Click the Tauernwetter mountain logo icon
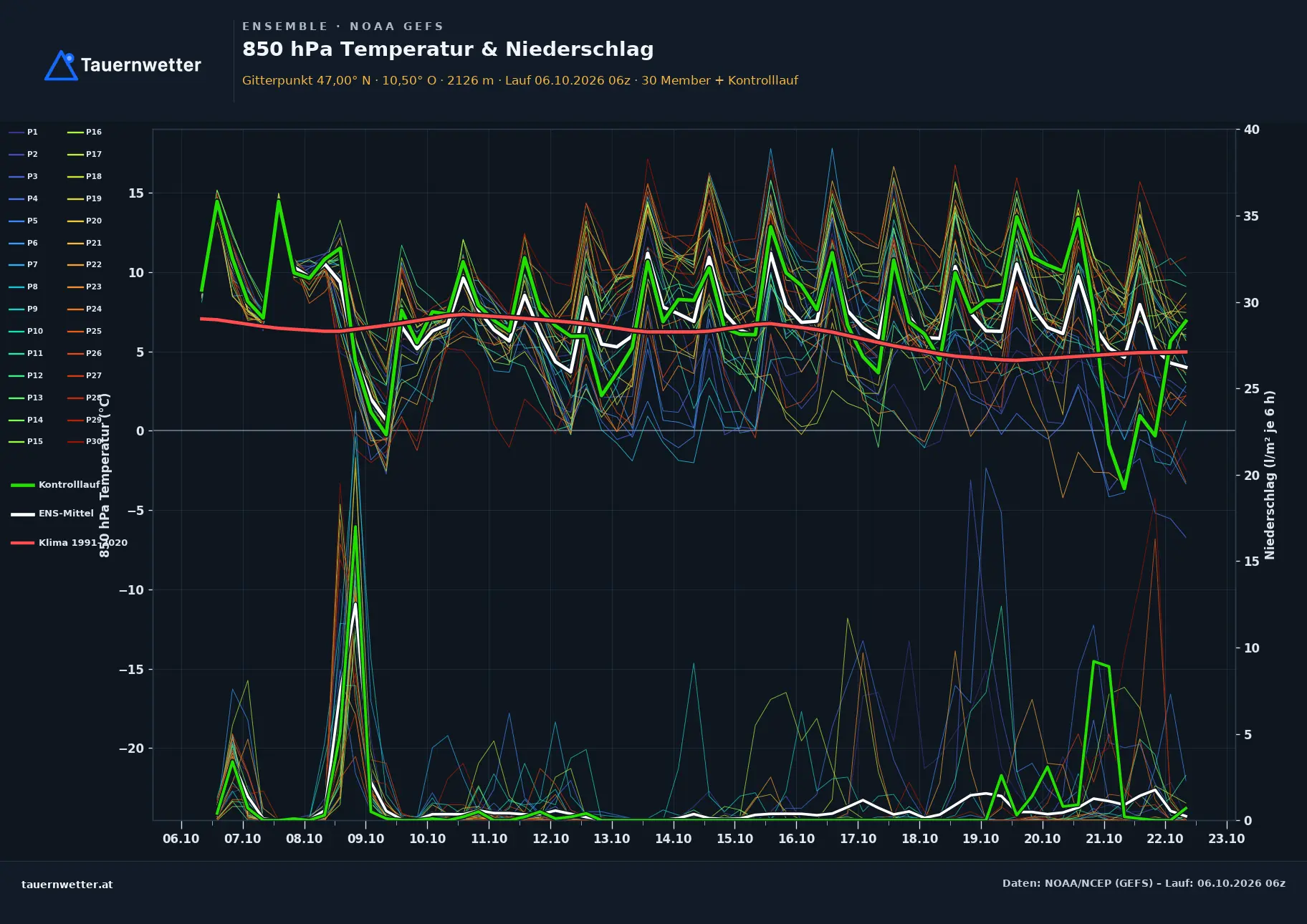1307x924 pixels. tap(61, 65)
